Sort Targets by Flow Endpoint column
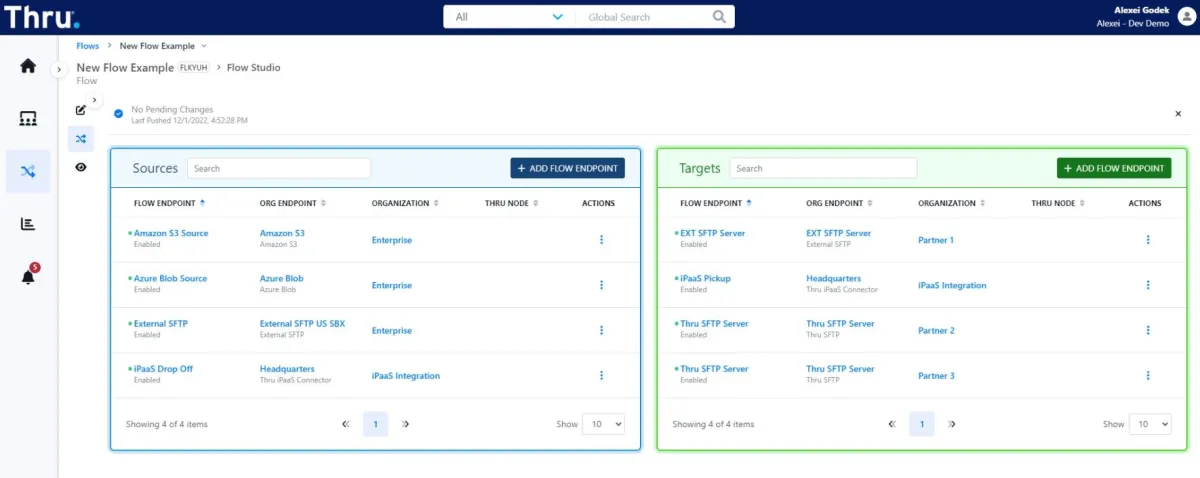This screenshot has height=478, width=1200. tap(716, 203)
